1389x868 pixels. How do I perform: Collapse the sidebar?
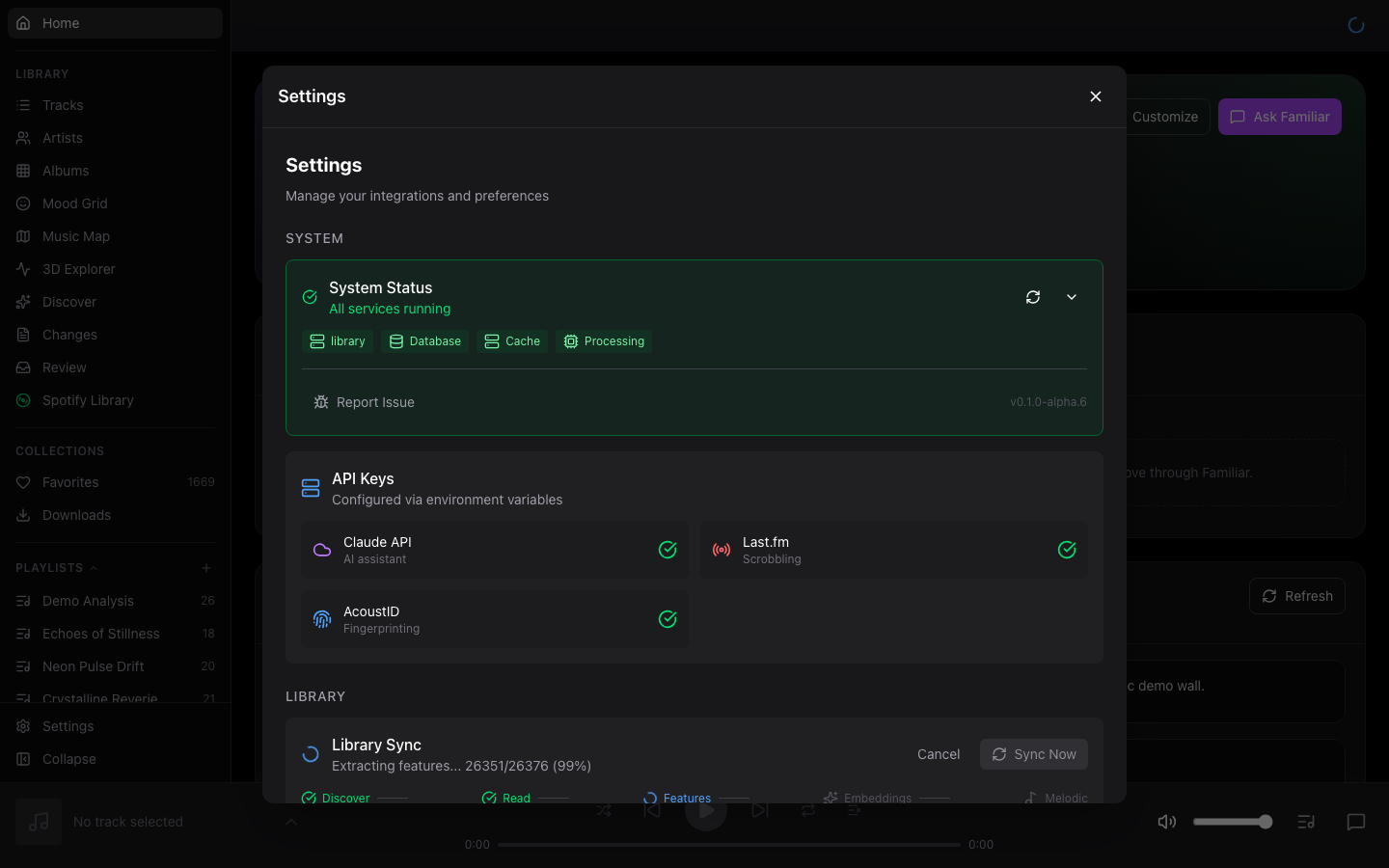coord(68,759)
